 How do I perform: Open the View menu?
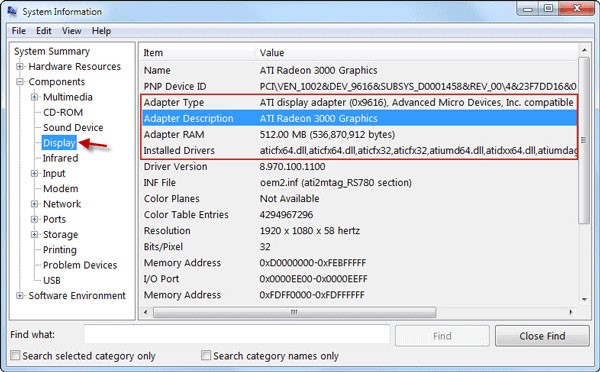pos(72,31)
